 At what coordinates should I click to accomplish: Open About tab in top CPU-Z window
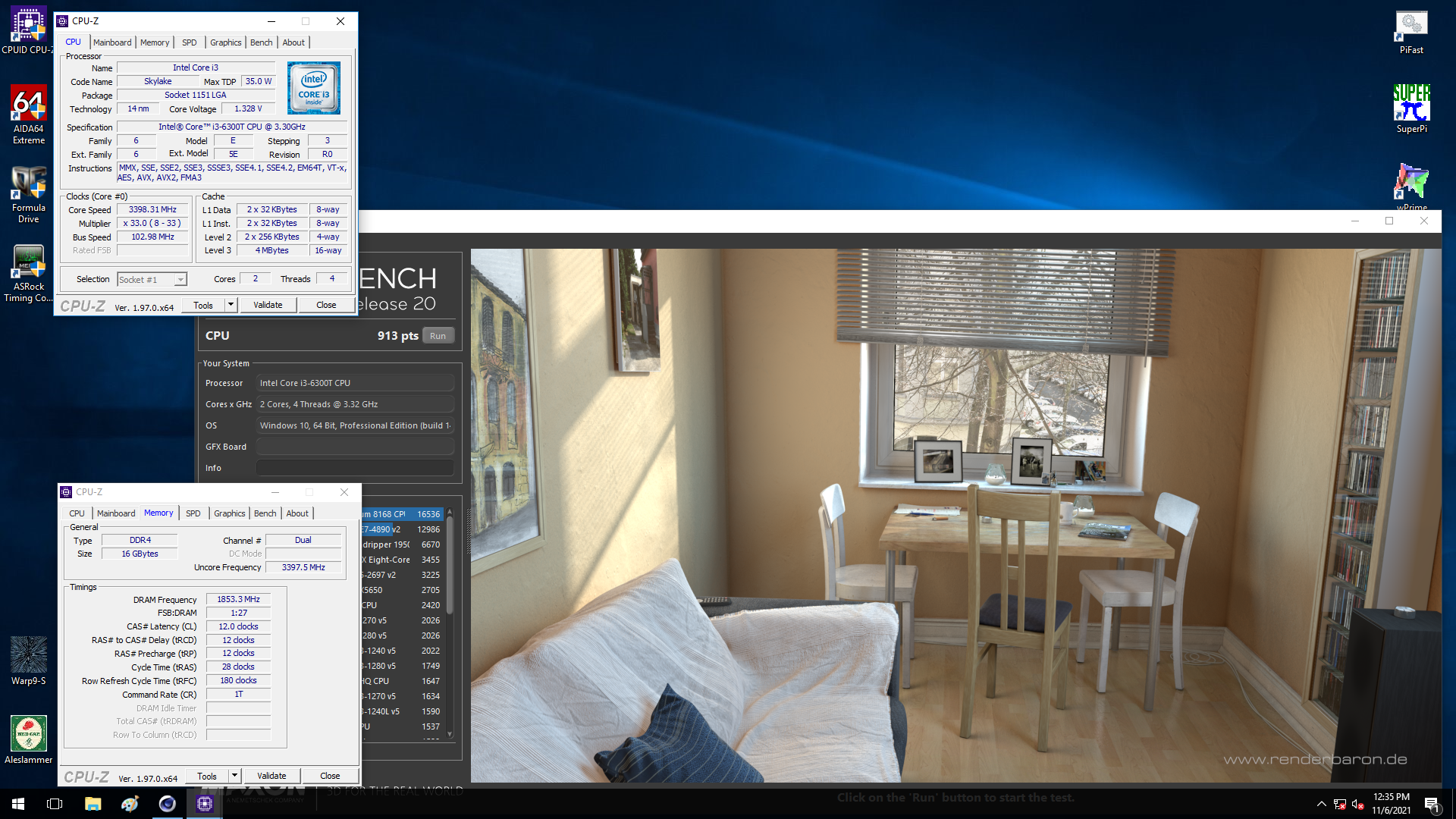294,42
